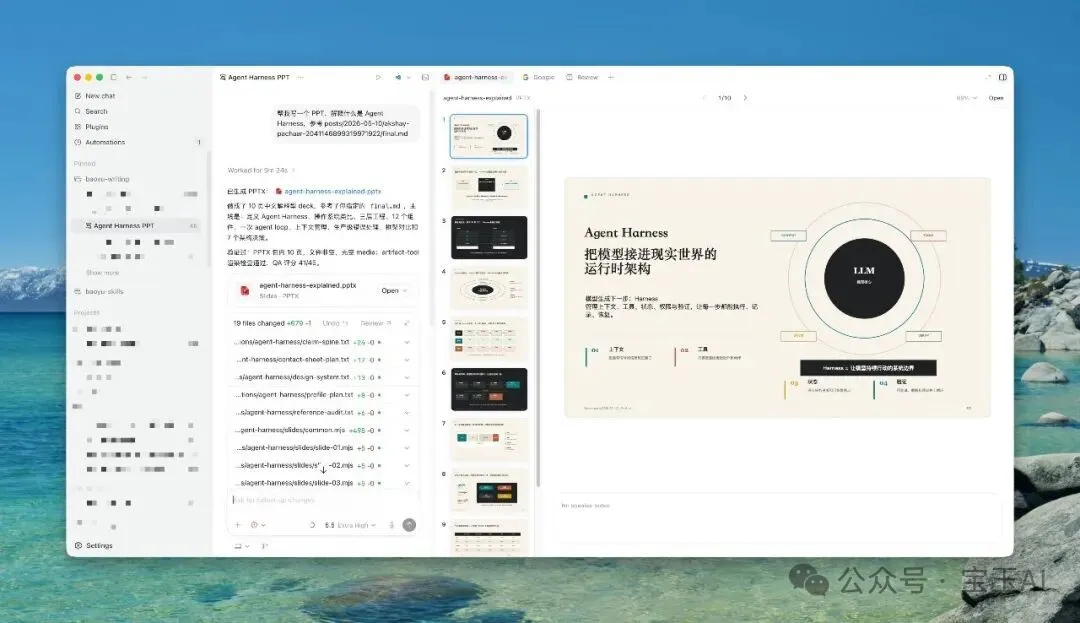Image resolution: width=1080 pixels, height=623 pixels.
Task: Go forward with the right arrow
Action: (144, 77)
